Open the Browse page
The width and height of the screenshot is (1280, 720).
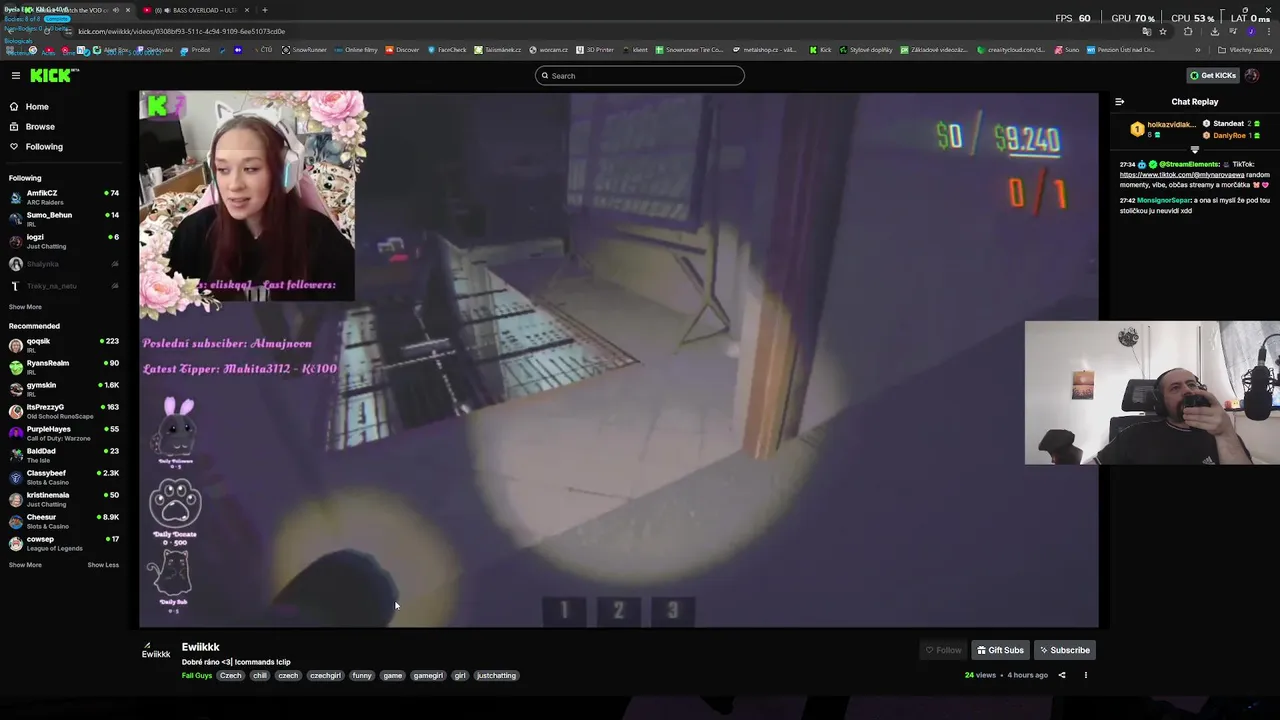(40, 127)
